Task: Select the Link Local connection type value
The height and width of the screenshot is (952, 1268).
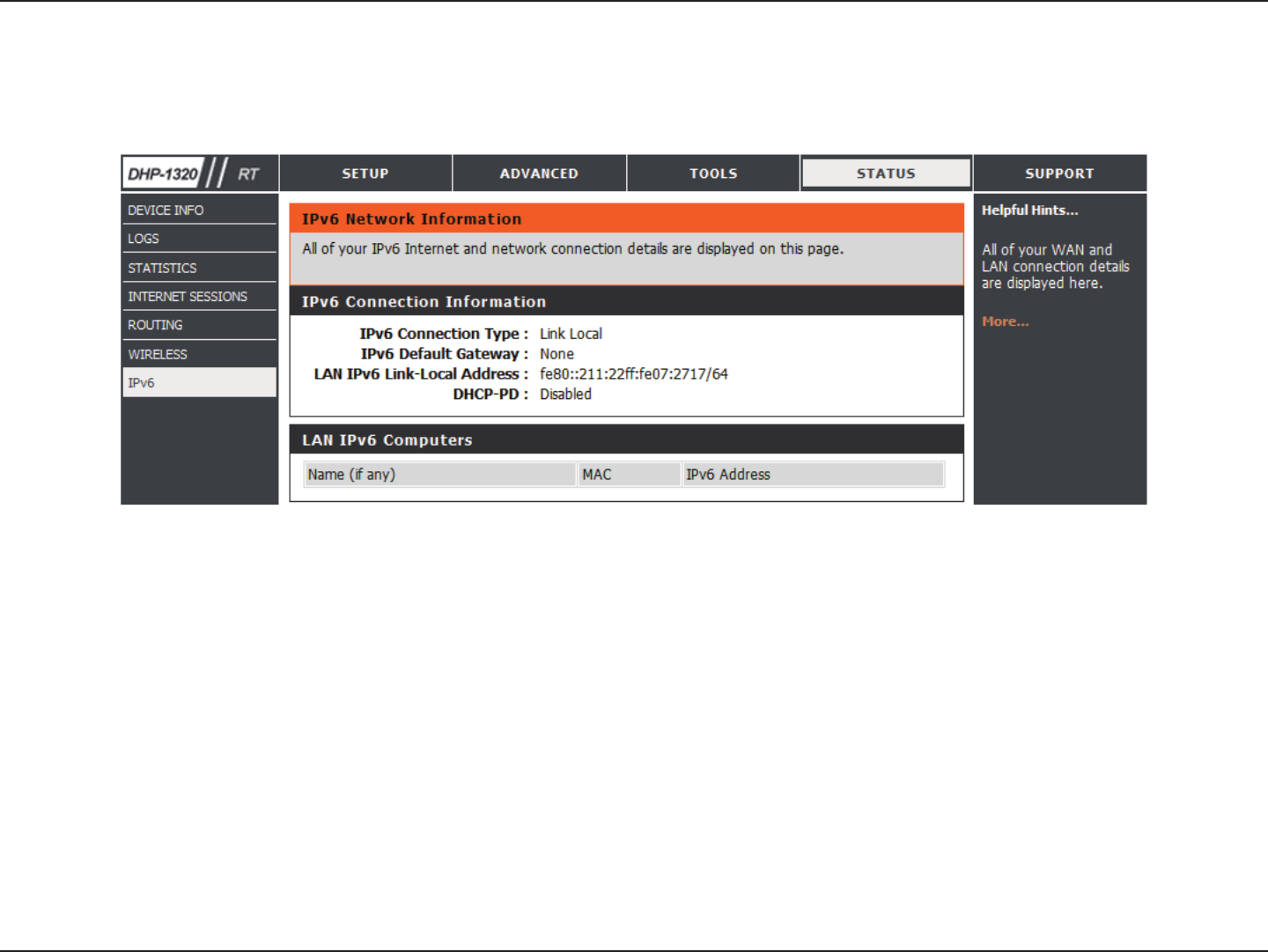Action: click(x=571, y=334)
